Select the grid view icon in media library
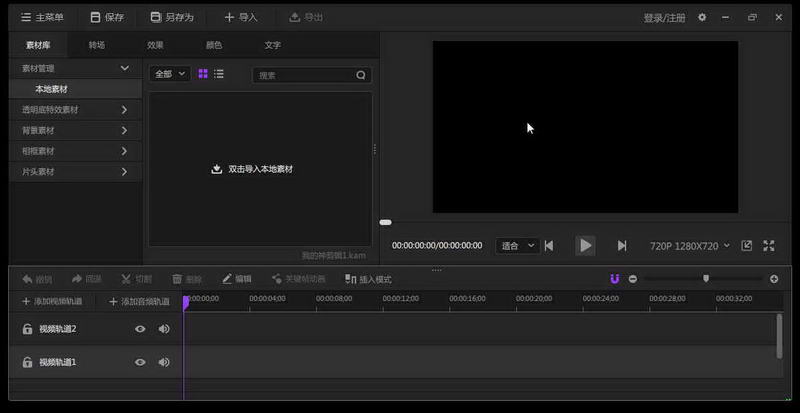Viewport: 800px width, 413px height. 203,74
